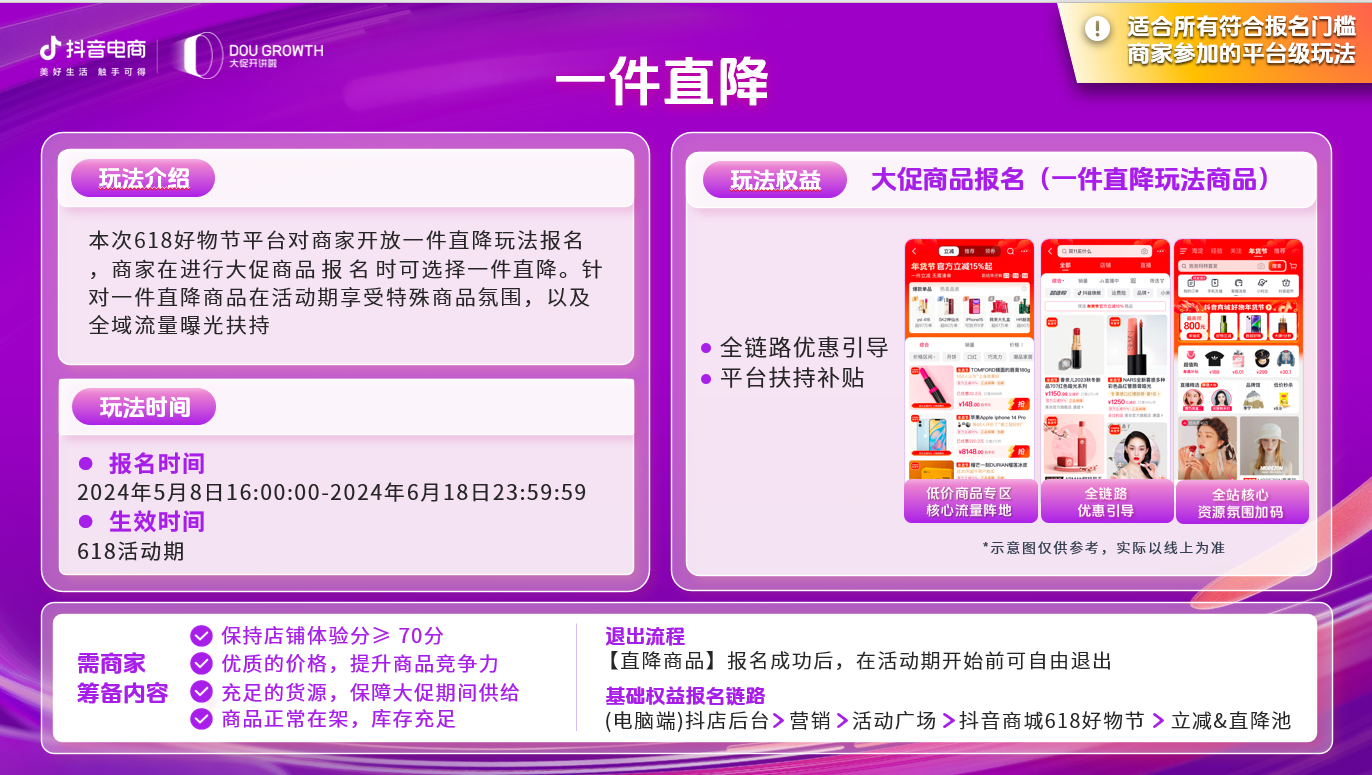Click the 玩法权益 section pill
Image resolution: width=1372 pixels, height=775 pixels.
tap(775, 179)
